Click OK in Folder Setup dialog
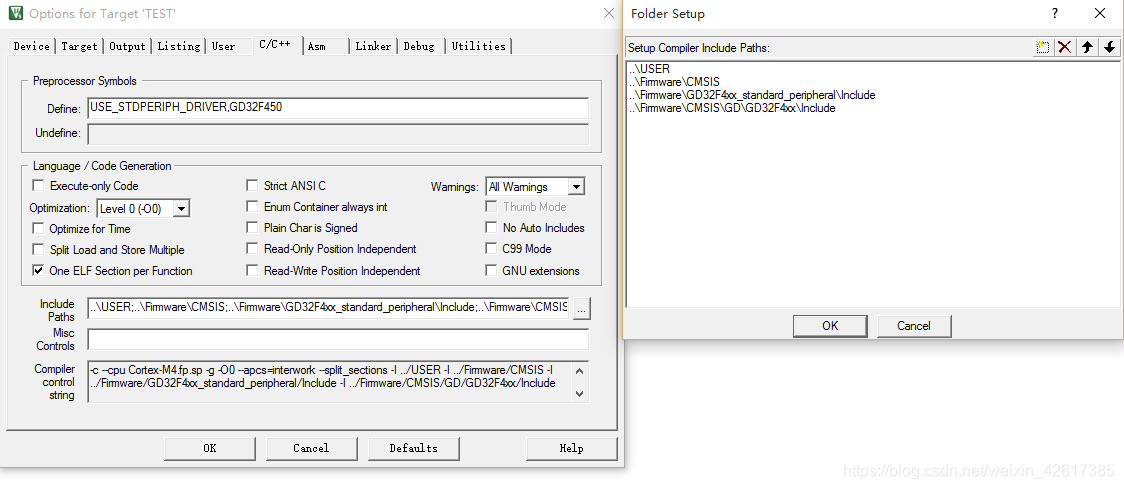 830,326
